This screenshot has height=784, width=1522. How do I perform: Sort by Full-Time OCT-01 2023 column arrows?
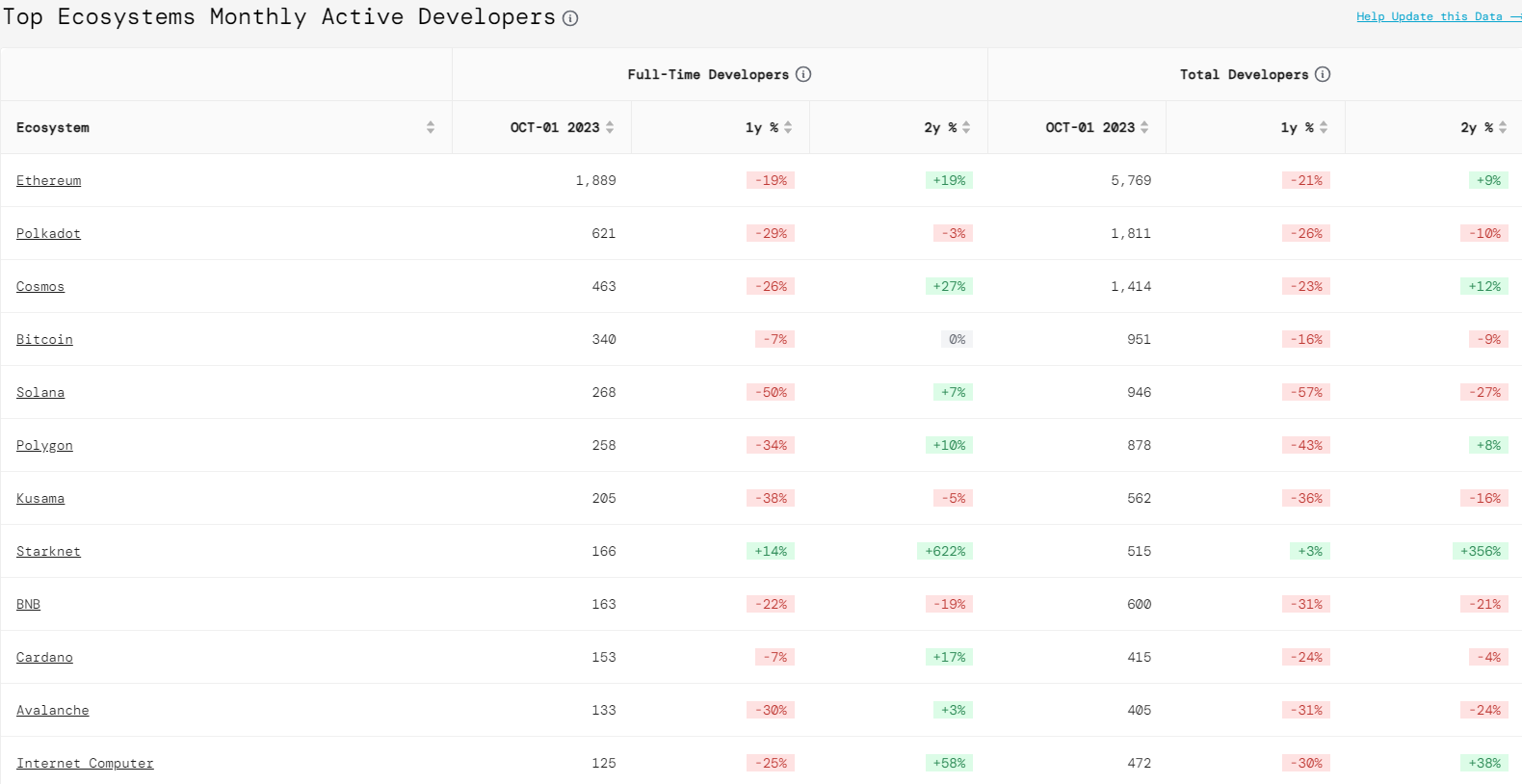click(x=610, y=127)
